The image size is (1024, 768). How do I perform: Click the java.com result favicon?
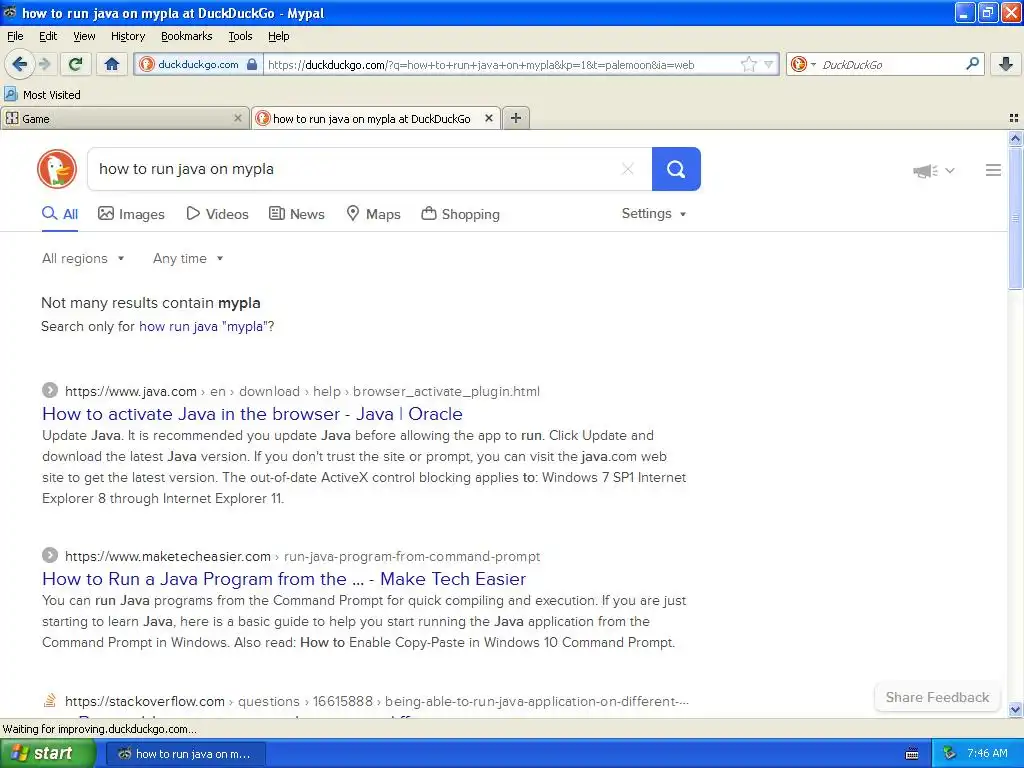tap(50, 391)
